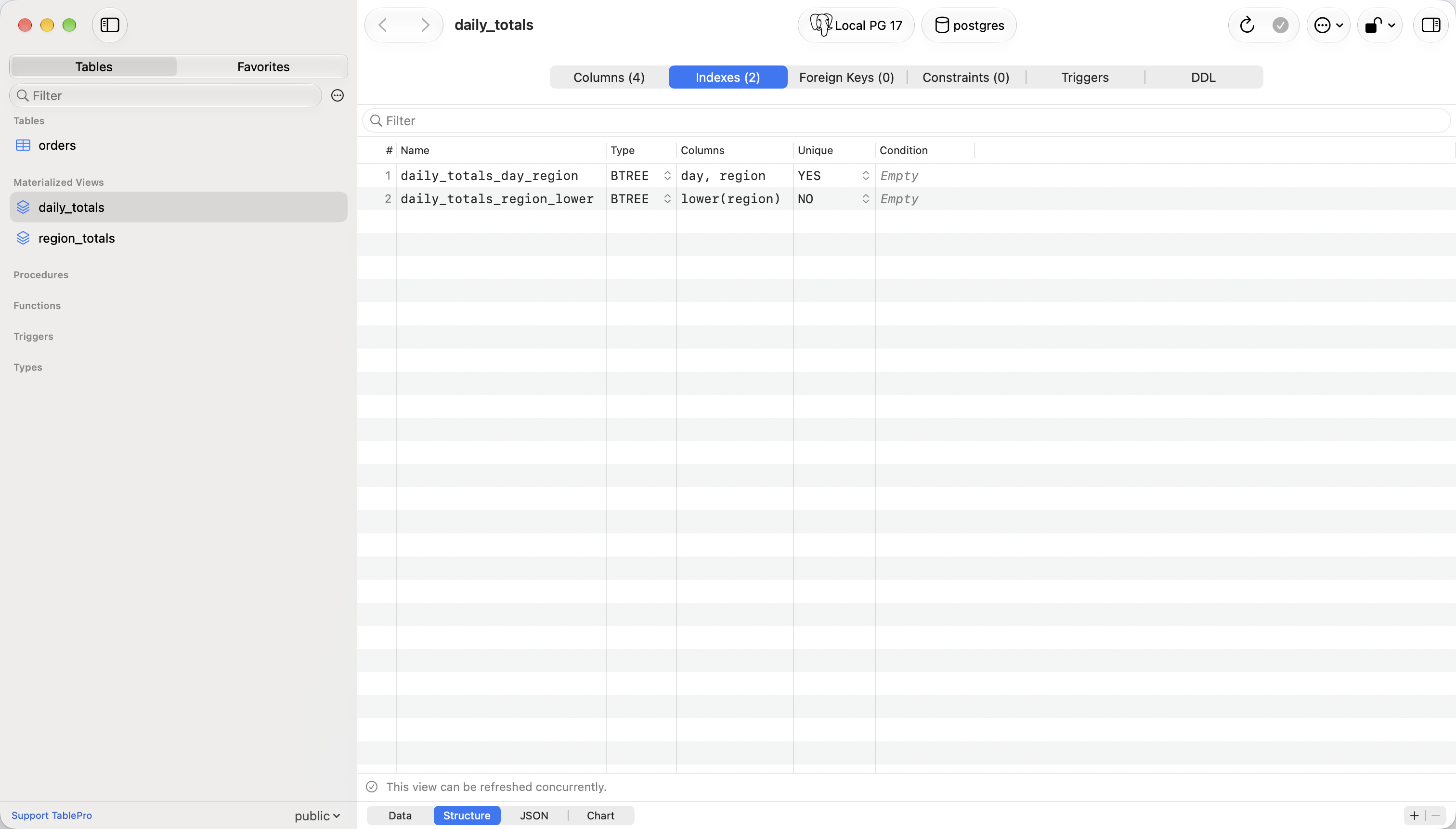Click the PostgreSQL elephant connection icon

820,25
